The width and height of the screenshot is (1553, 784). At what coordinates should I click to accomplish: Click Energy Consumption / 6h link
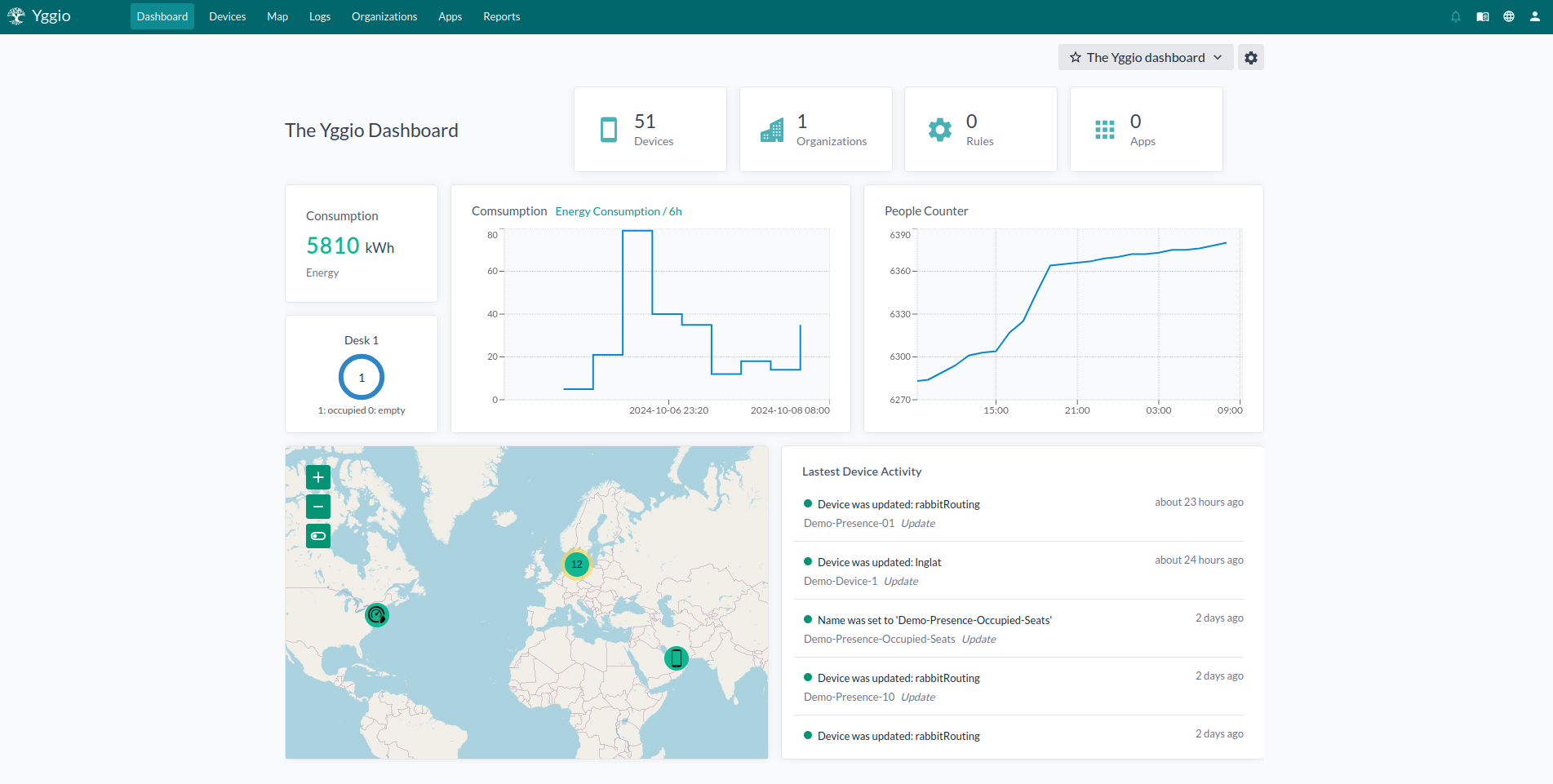pyautogui.click(x=619, y=211)
